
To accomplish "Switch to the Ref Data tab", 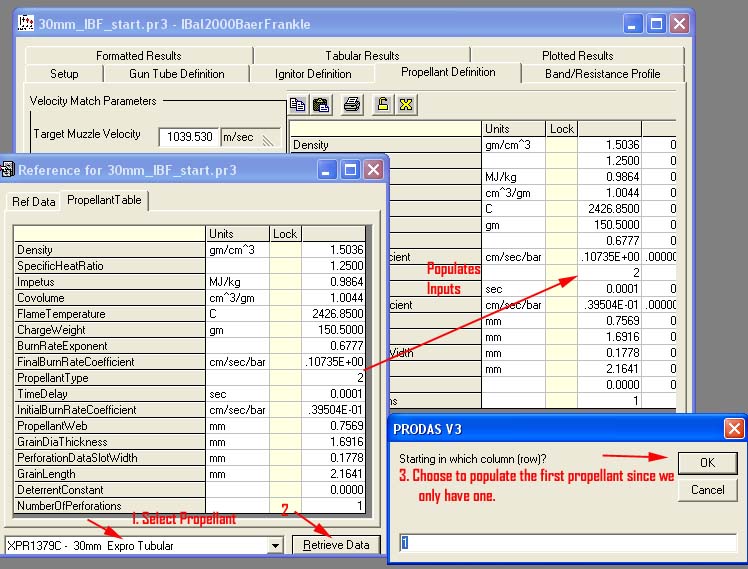I will pos(33,202).
